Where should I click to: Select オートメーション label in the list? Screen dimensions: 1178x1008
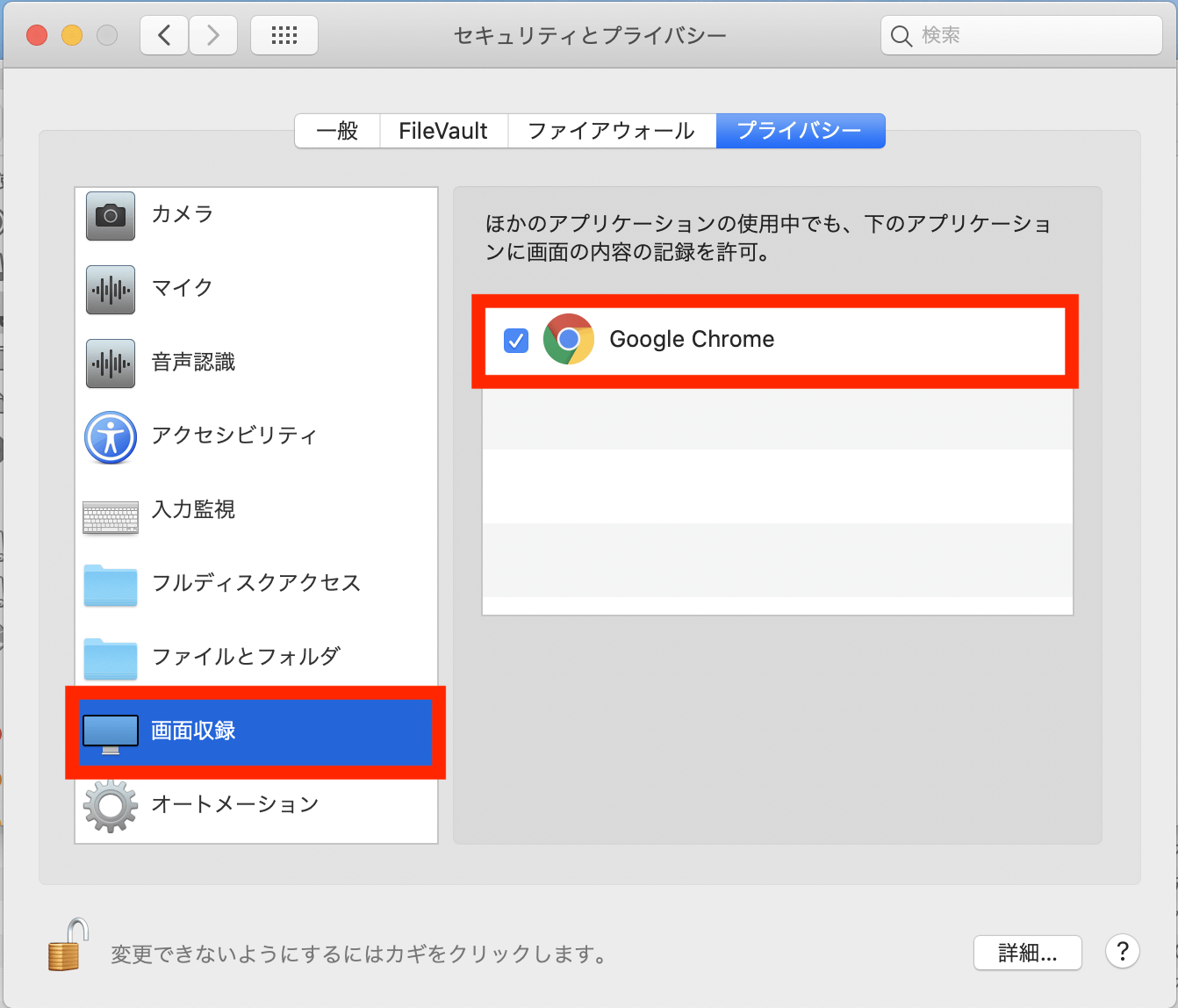[x=235, y=804]
